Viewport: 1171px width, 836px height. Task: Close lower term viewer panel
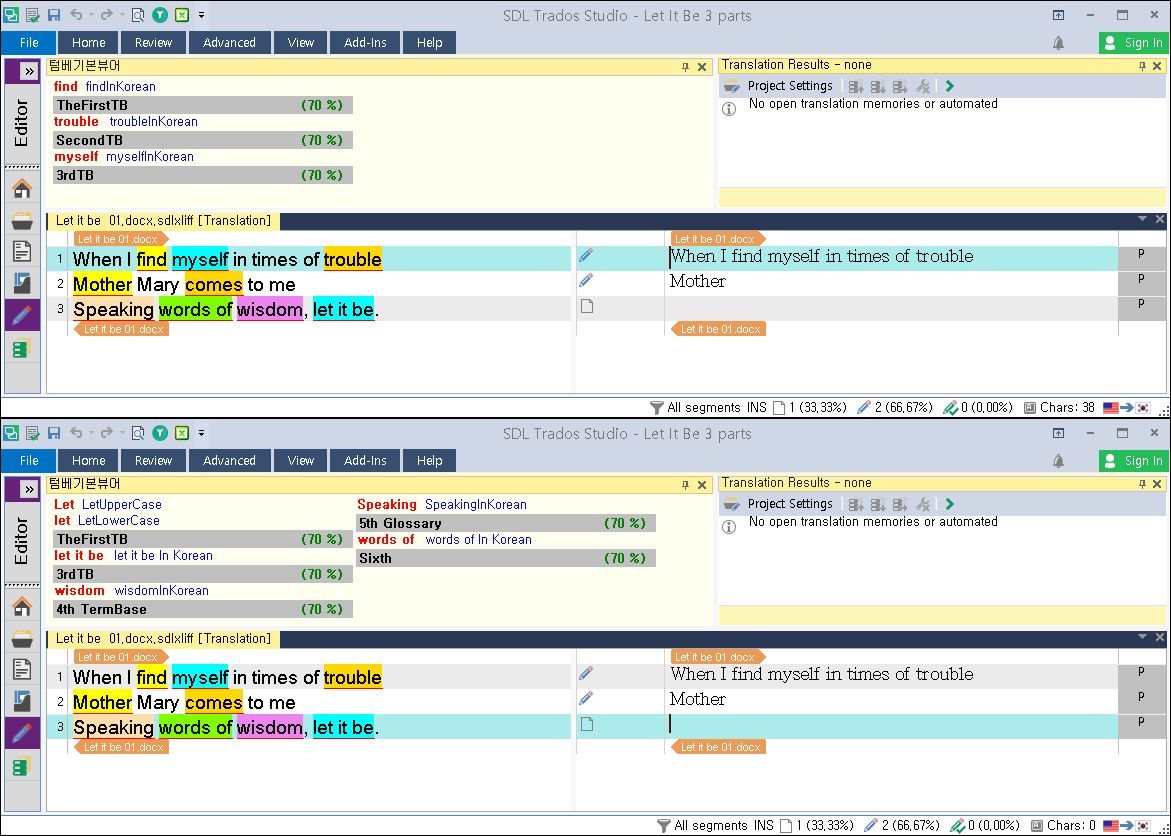tap(702, 486)
